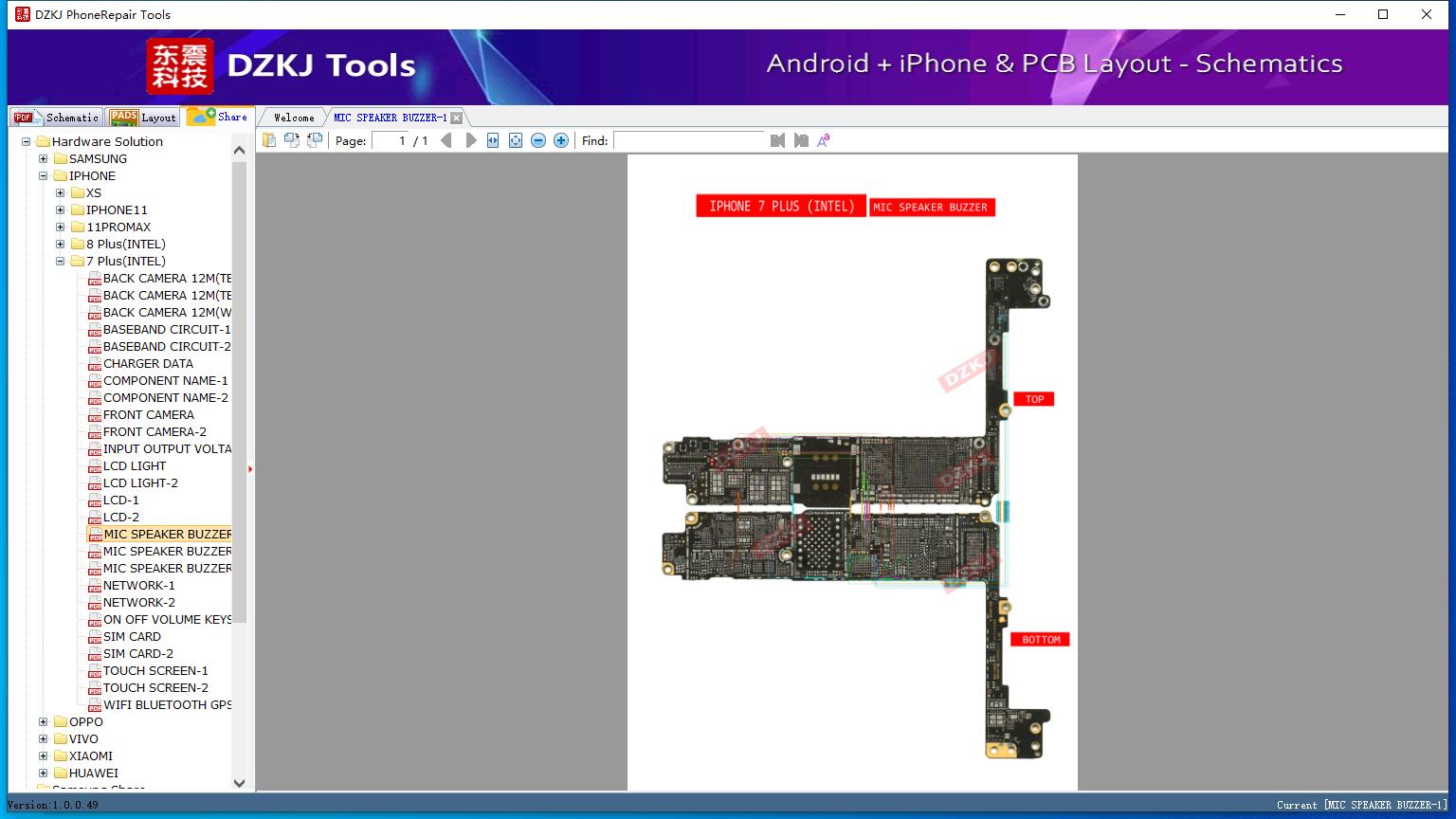Open the BASEBAND CIRCUIT-2 file

(167, 347)
